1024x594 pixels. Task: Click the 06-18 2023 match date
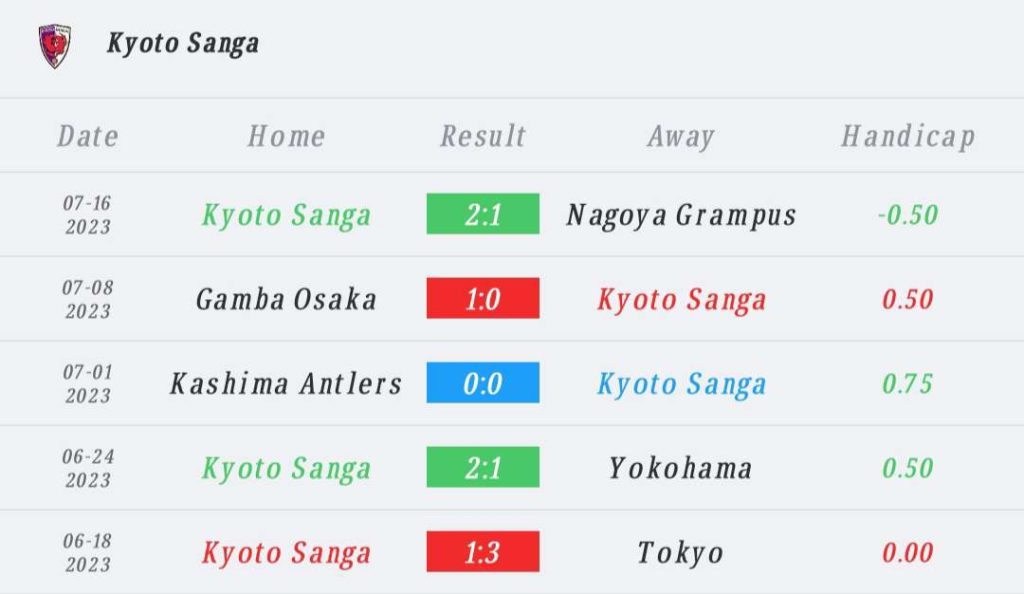pyautogui.click(x=88, y=552)
